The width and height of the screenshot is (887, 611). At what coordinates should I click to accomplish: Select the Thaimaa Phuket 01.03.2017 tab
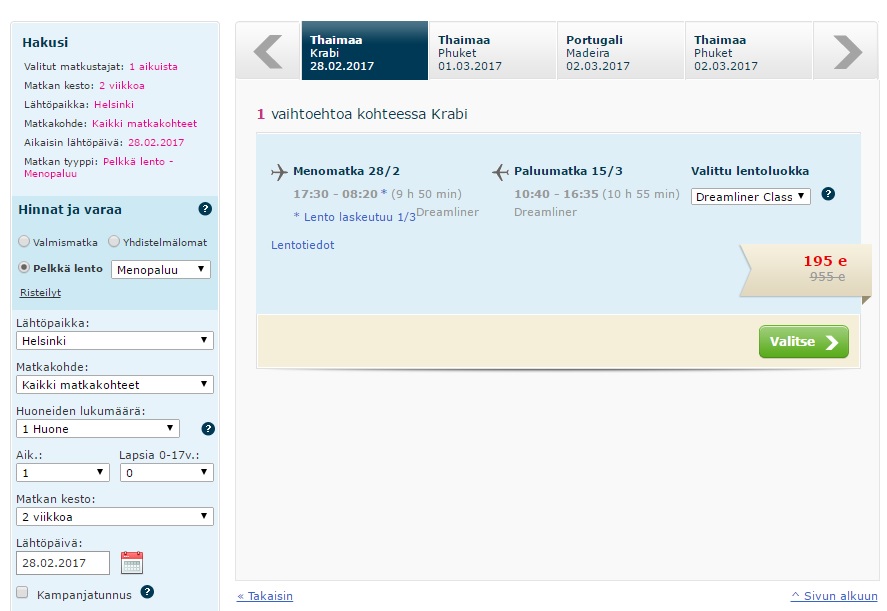coord(493,51)
